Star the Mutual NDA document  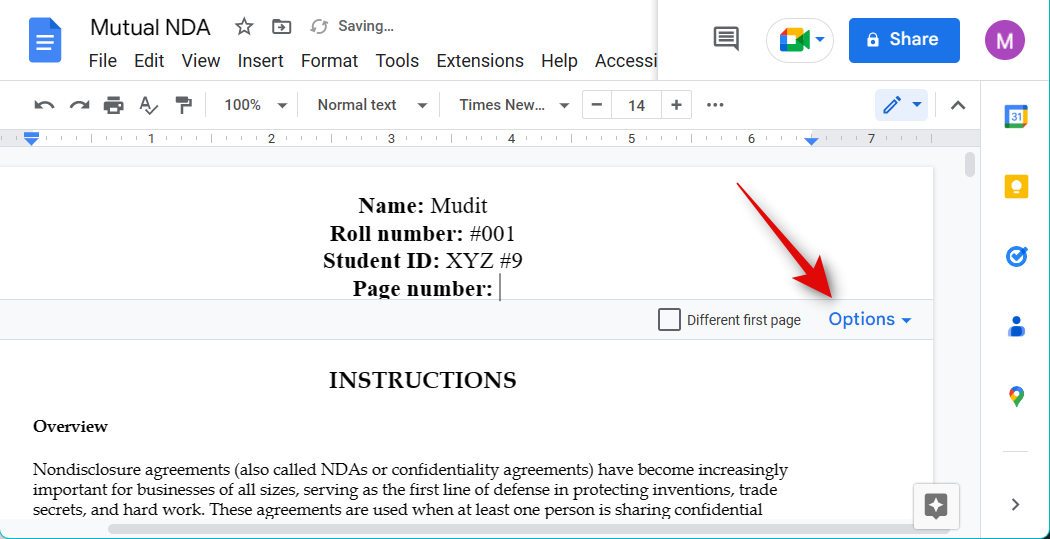(x=244, y=27)
